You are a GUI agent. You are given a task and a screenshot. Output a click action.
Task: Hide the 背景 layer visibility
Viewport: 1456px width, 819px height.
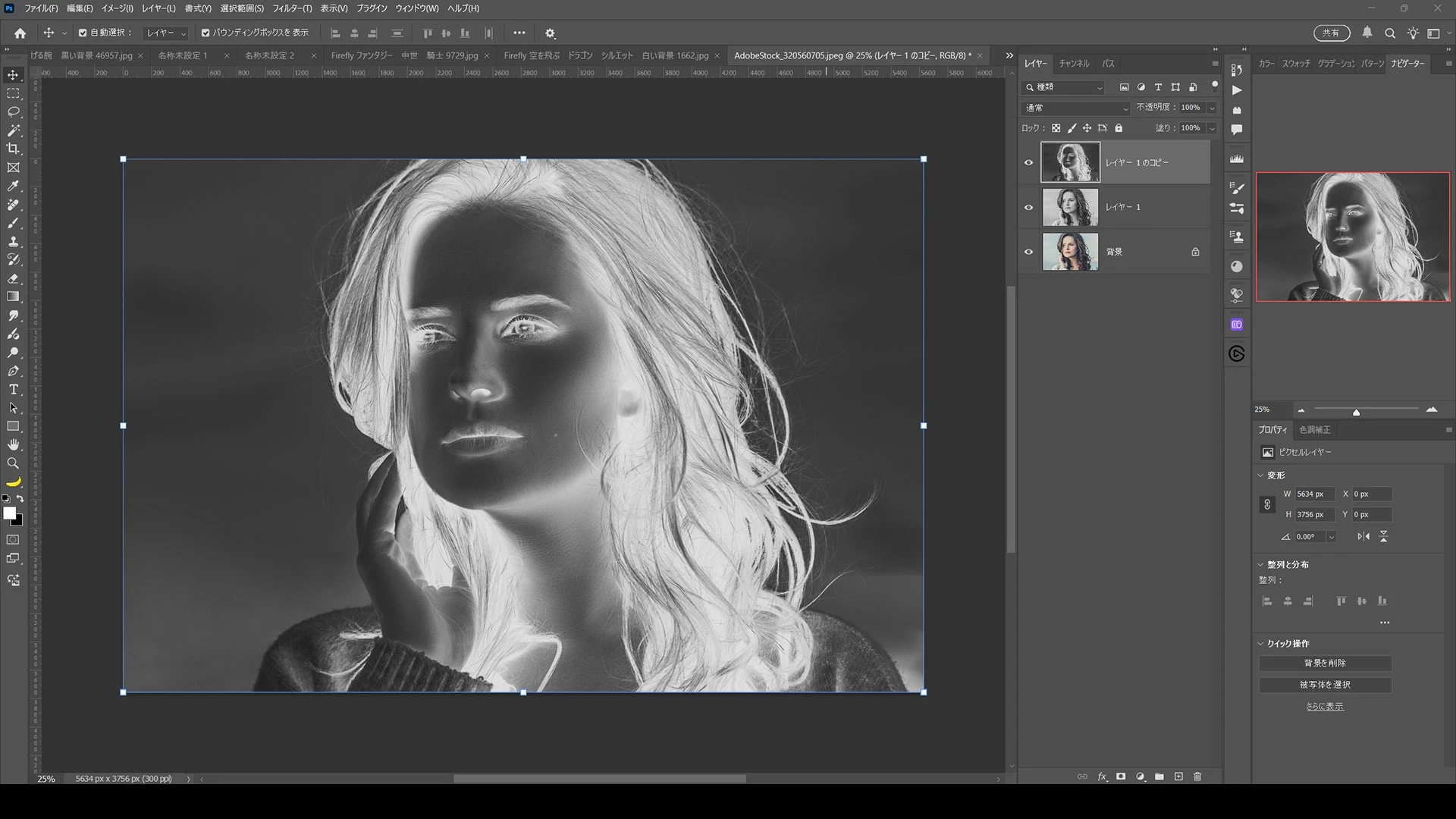pyautogui.click(x=1029, y=252)
